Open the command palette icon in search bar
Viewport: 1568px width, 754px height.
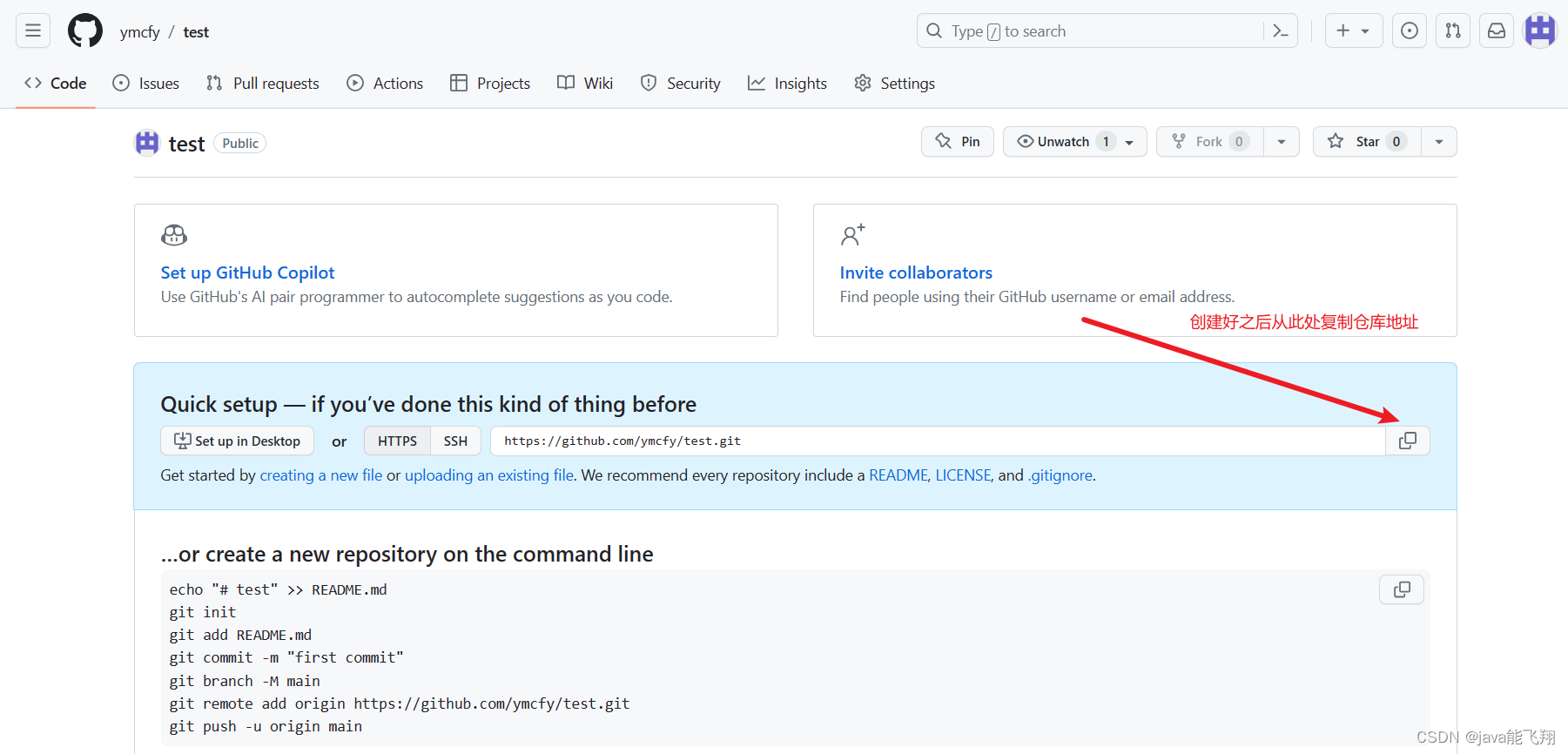1280,31
